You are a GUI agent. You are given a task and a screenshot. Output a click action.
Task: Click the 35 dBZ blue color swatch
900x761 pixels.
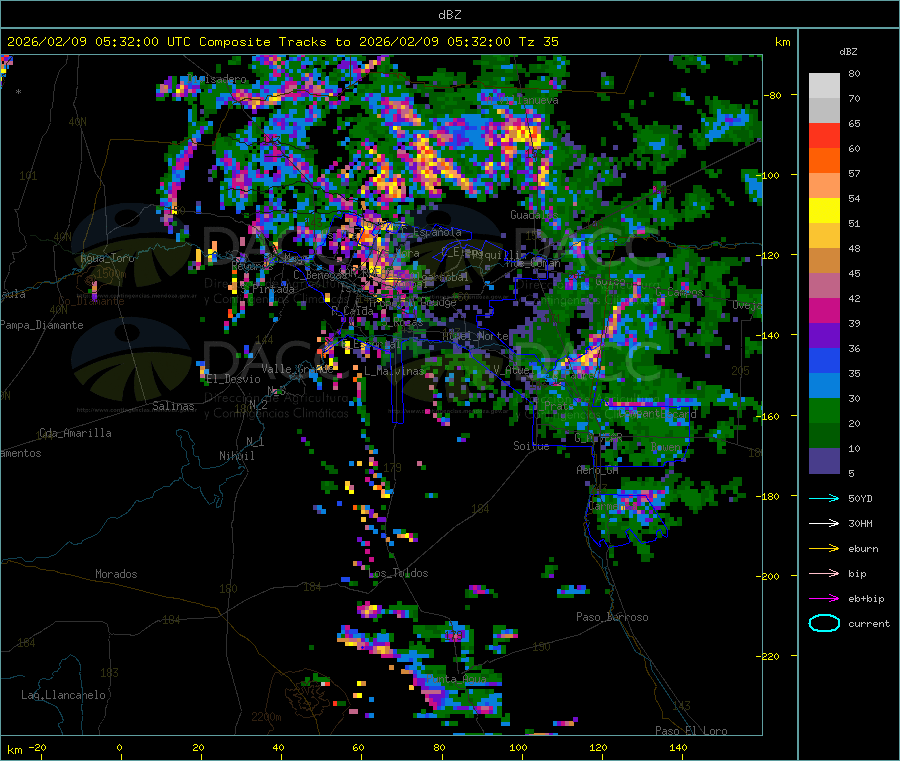[824, 386]
